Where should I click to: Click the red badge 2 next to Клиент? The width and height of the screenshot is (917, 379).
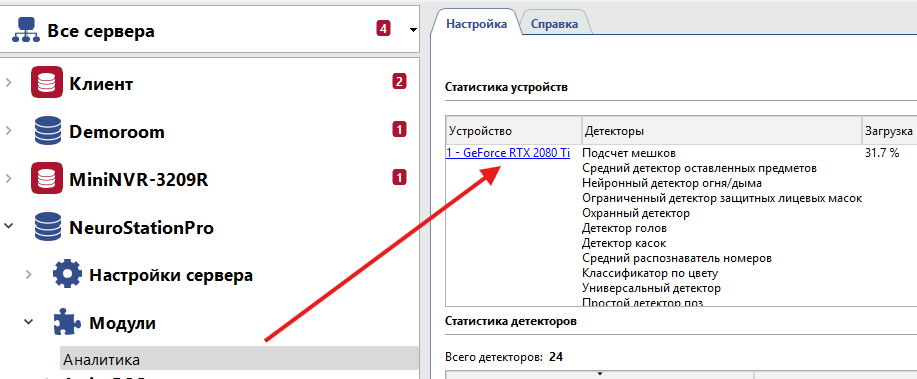coord(399,81)
